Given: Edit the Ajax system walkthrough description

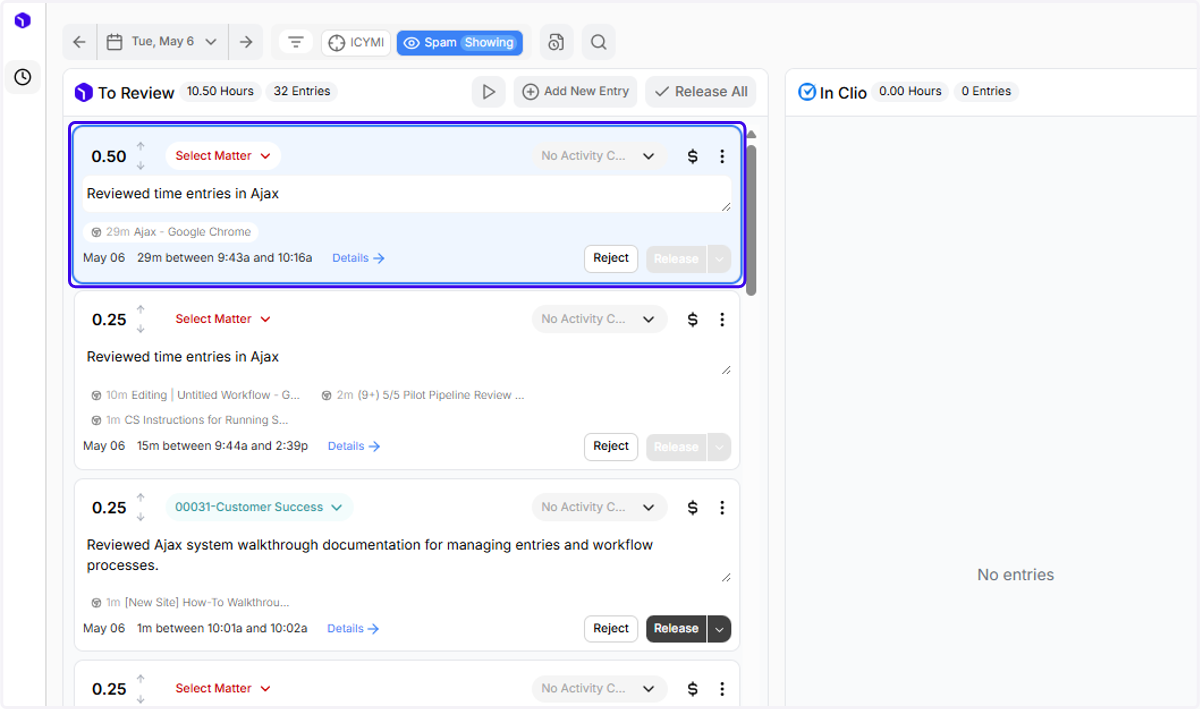Looking at the screenshot, I should (407, 556).
